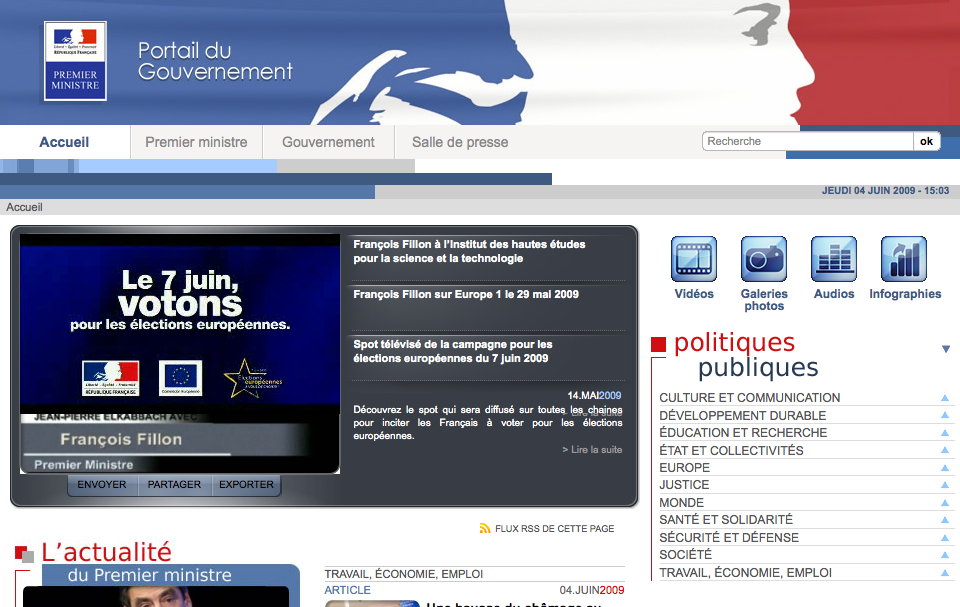Toggle the EUROPE section arrow
Screen dimensions: 960x607
(x=943, y=467)
